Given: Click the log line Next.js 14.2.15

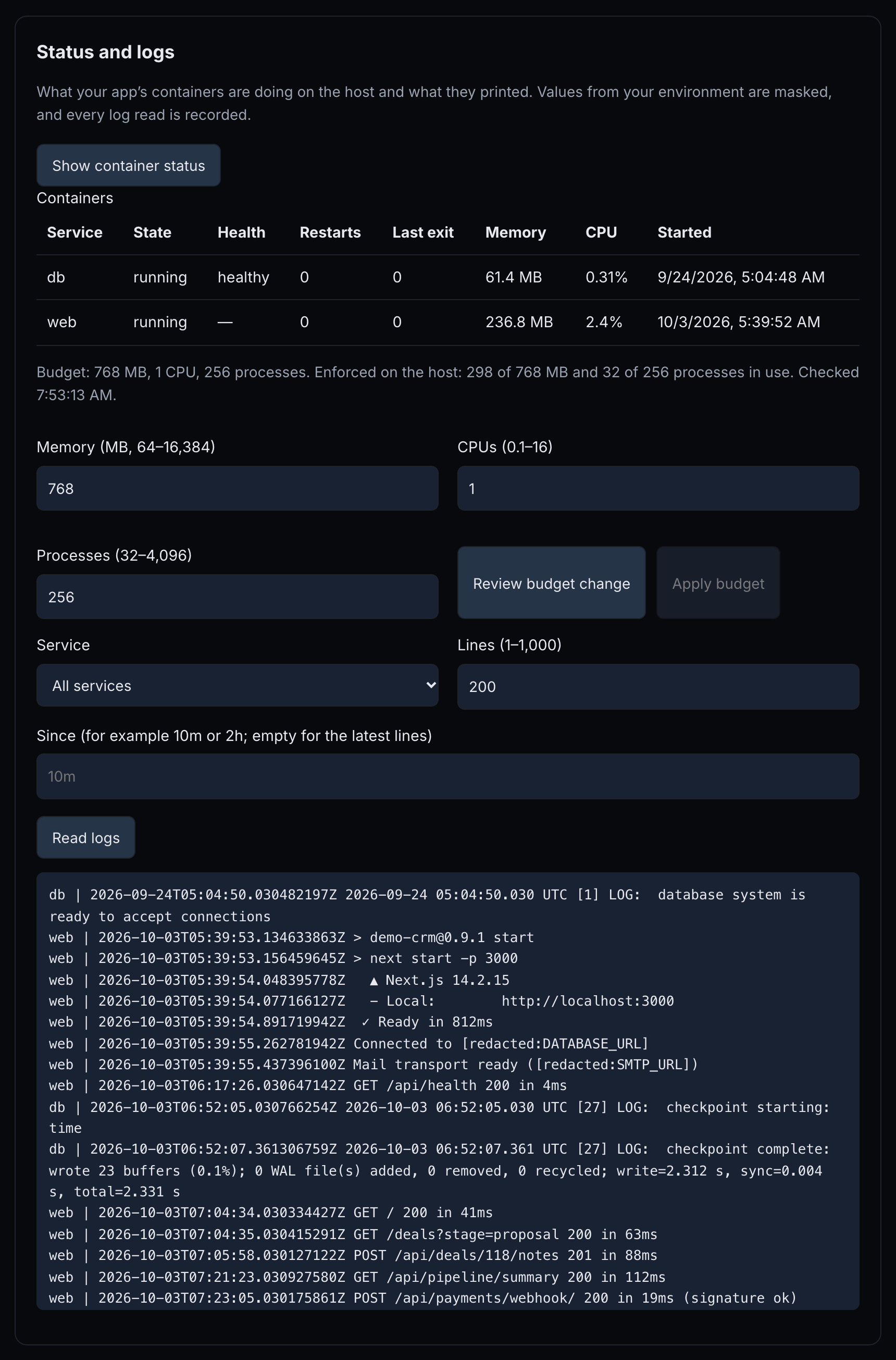Looking at the screenshot, I should click(279, 980).
